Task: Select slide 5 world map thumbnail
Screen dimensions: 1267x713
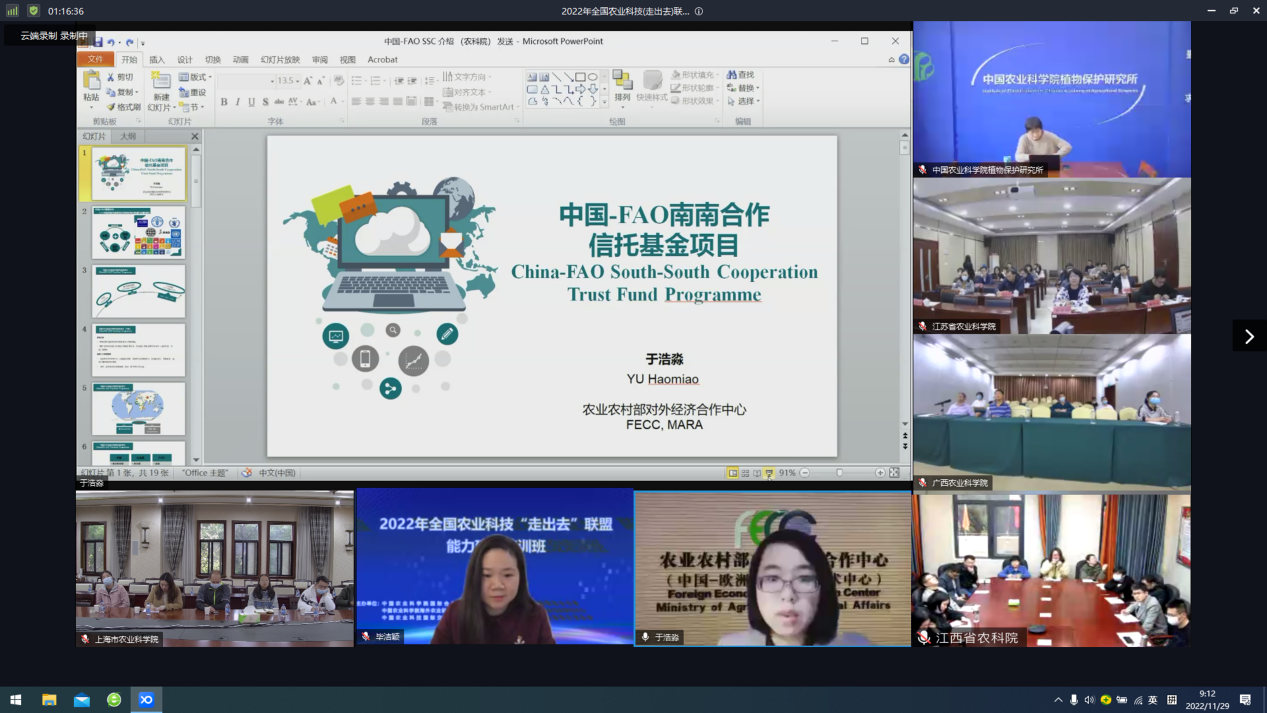Action: pos(139,409)
